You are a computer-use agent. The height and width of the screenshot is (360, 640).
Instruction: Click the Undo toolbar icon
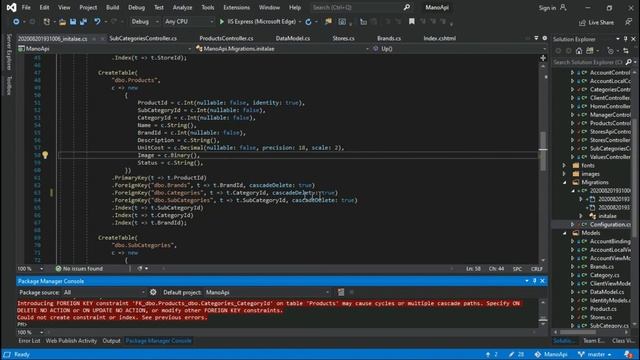click(x=97, y=22)
